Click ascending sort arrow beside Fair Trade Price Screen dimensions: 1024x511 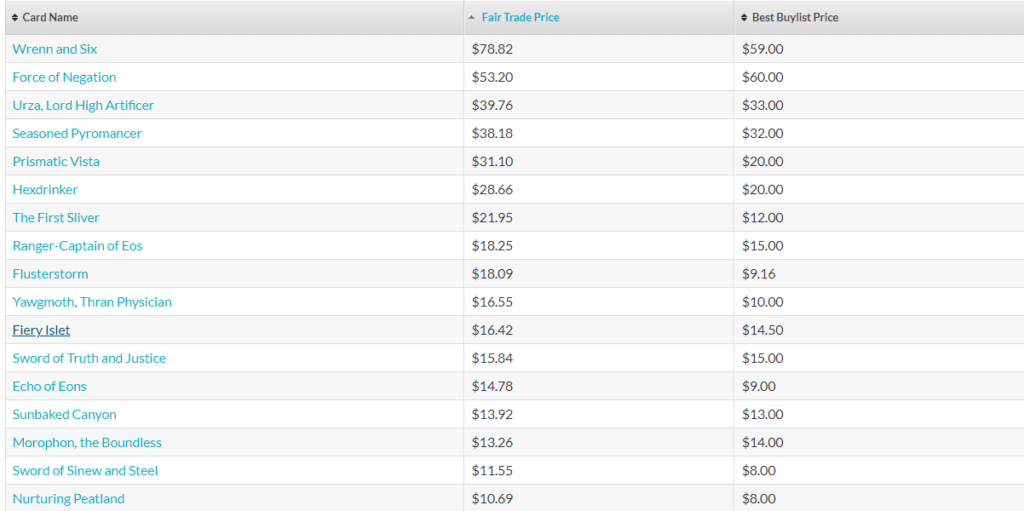pos(472,18)
